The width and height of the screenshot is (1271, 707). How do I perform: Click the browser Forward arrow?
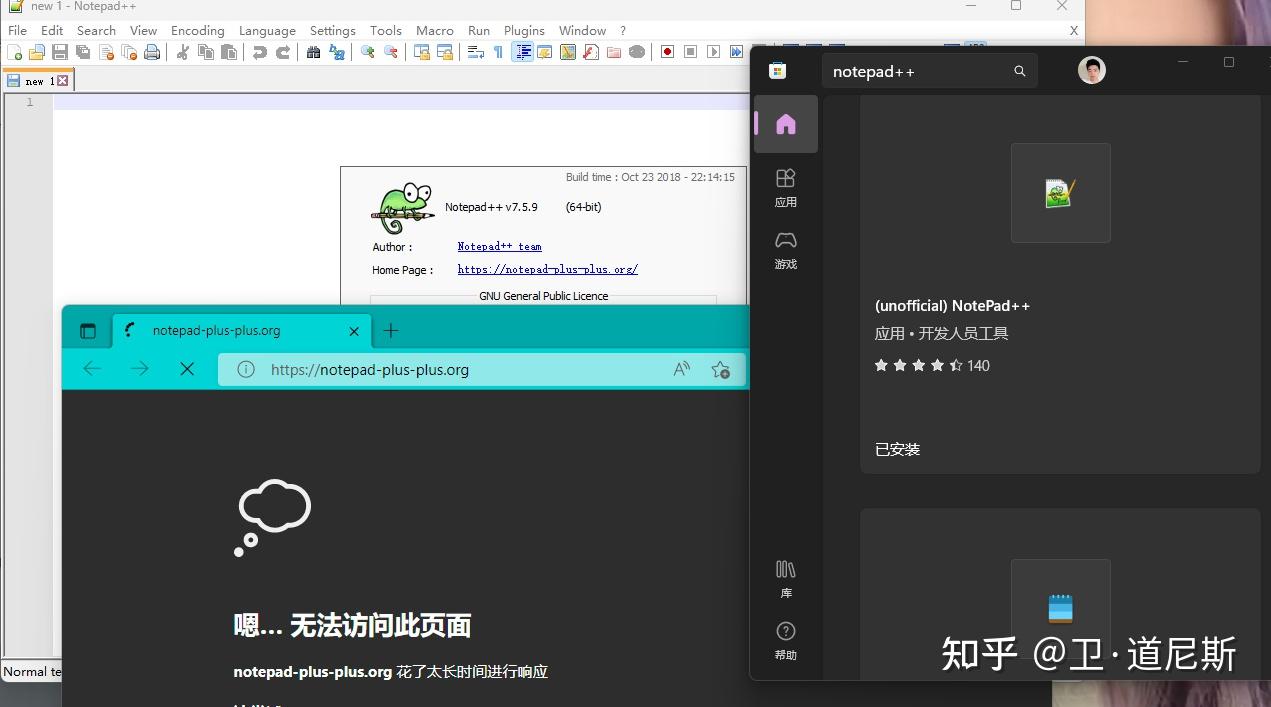[139, 369]
